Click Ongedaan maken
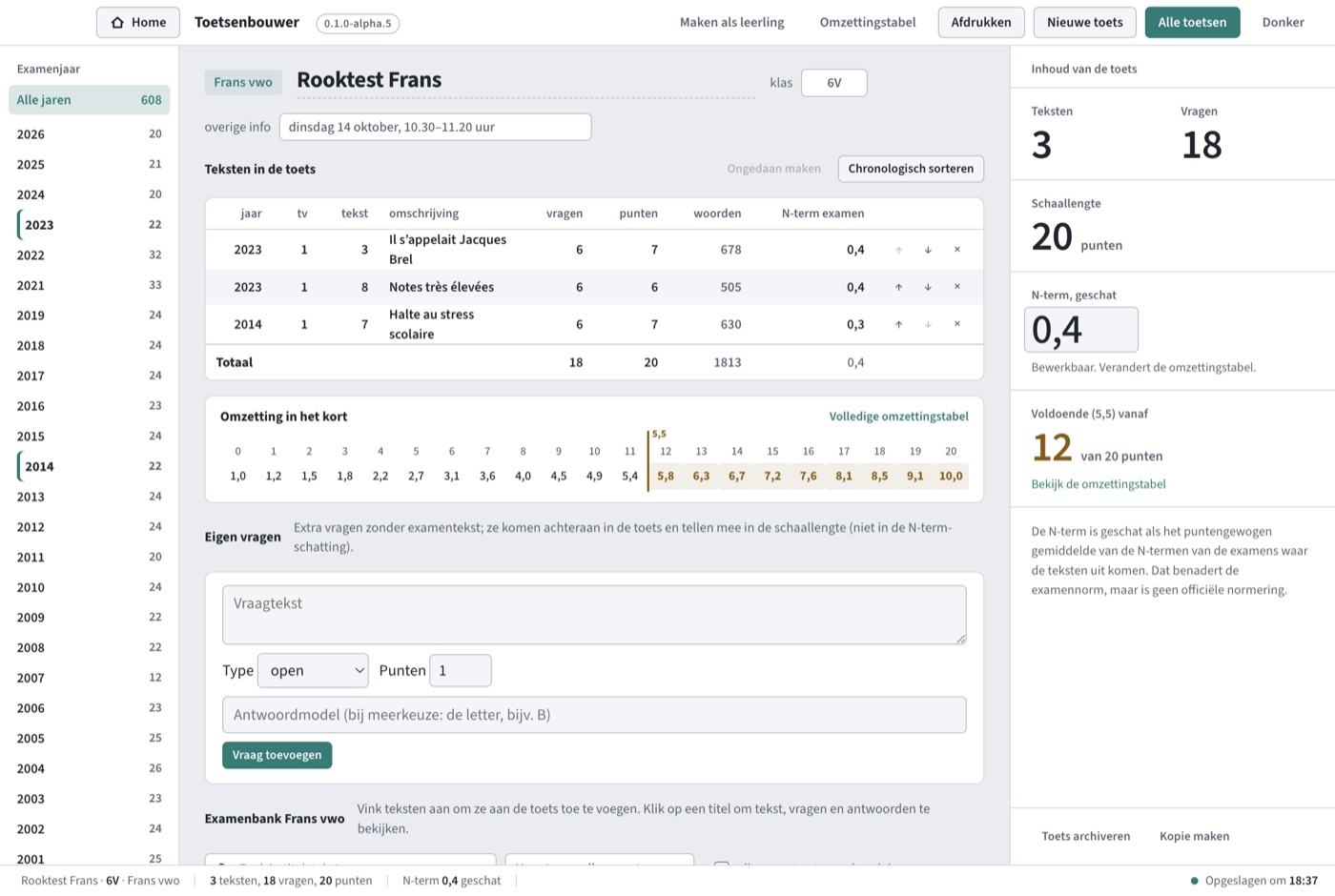This screenshot has height=896, width=1335. [773, 169]
